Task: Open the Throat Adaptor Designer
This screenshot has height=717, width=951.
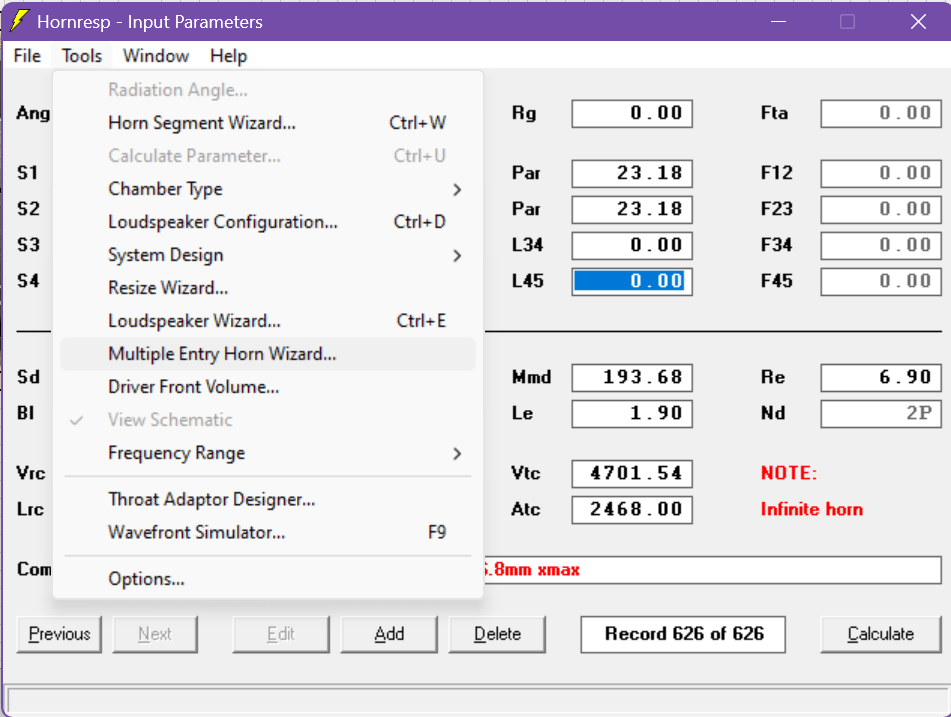Action: pyautogui.click(x=268, y=500)
